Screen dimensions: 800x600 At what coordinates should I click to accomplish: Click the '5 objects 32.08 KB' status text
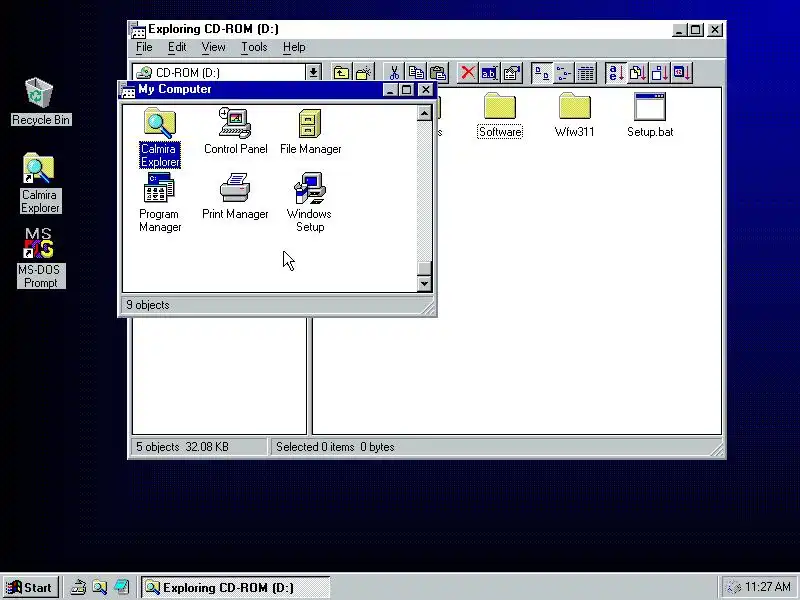pyautogui.click(x=182, y=447)
